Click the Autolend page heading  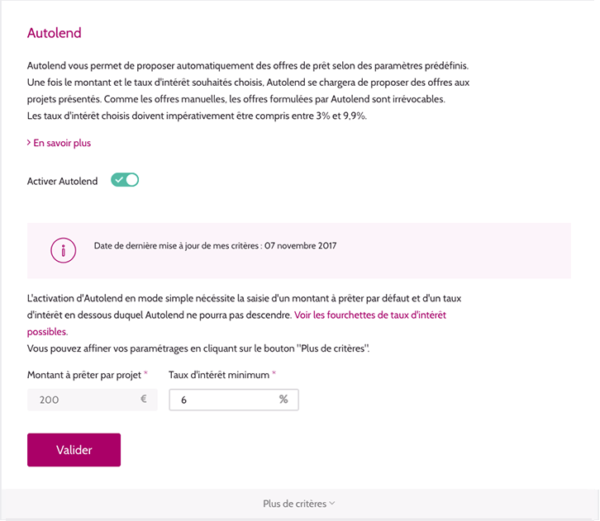54,34
